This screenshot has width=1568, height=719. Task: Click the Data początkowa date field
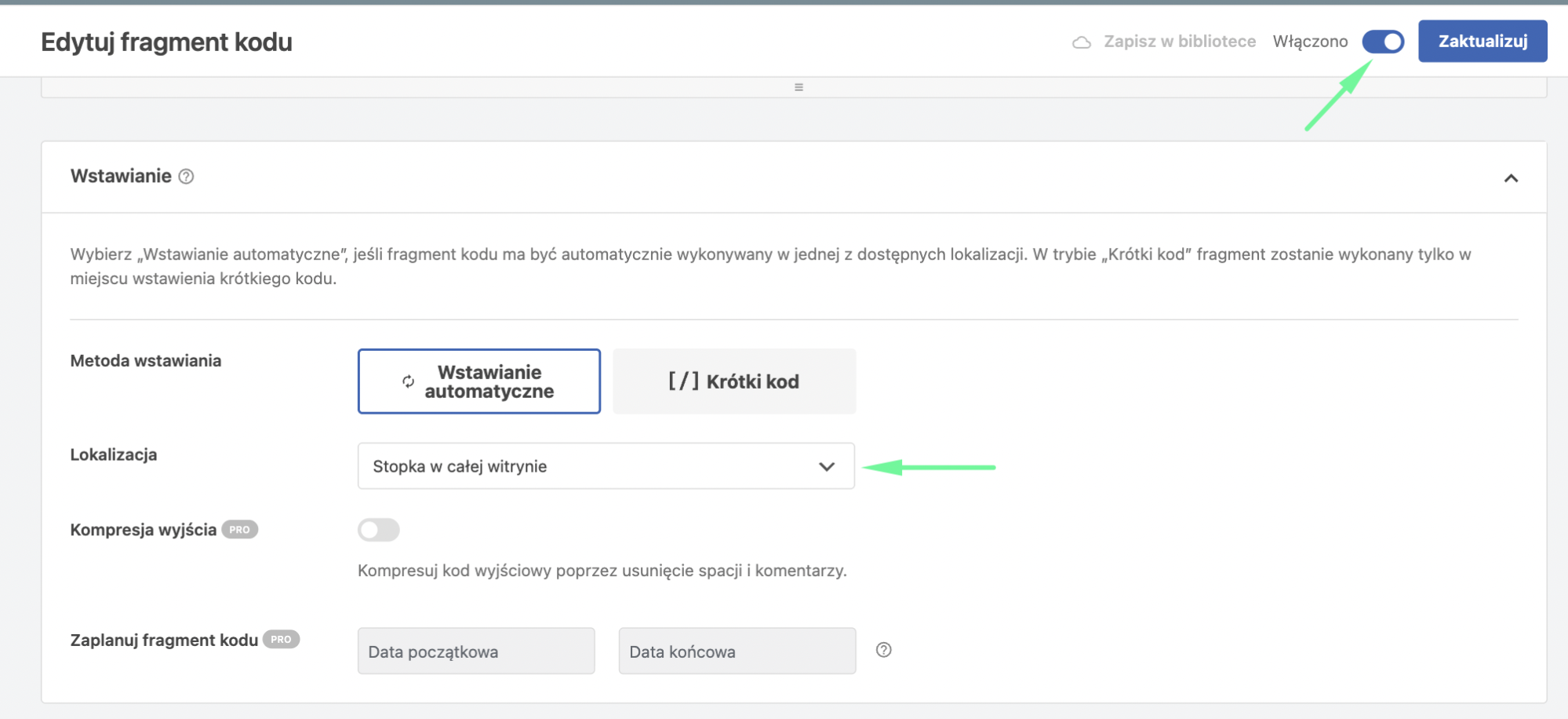476,651
